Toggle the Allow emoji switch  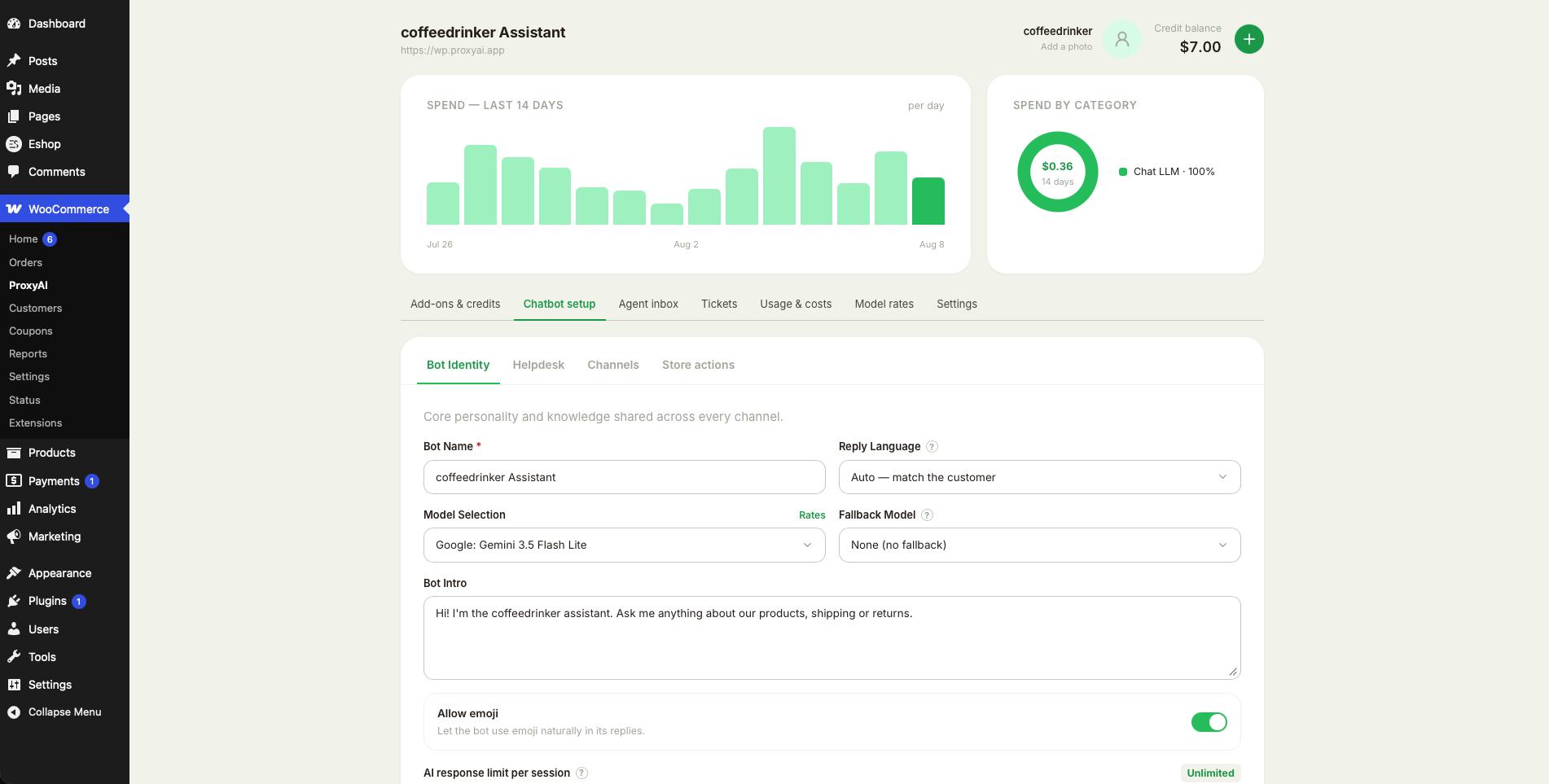pos(1209,722)
